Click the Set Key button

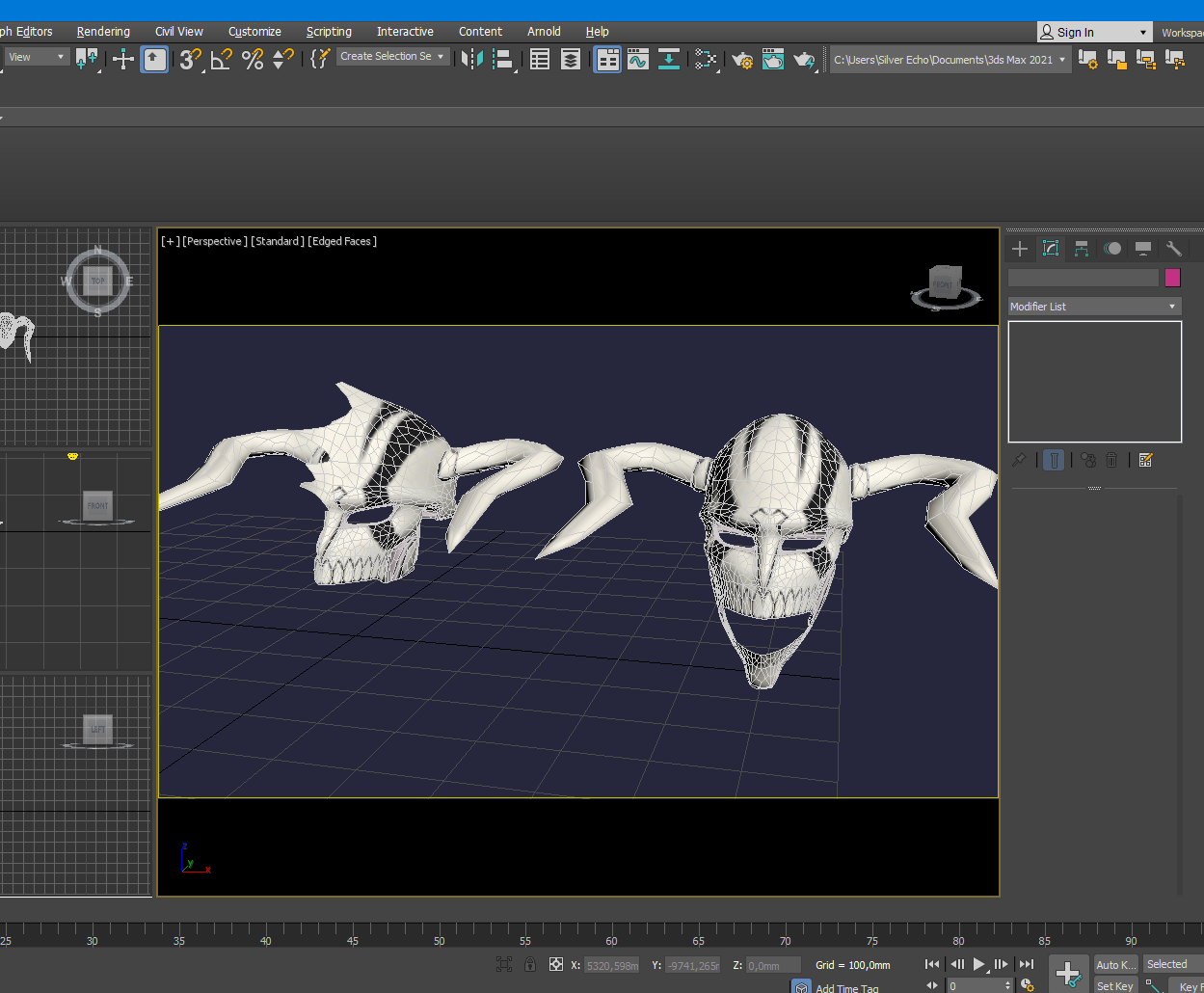[x=1116, y=985]
